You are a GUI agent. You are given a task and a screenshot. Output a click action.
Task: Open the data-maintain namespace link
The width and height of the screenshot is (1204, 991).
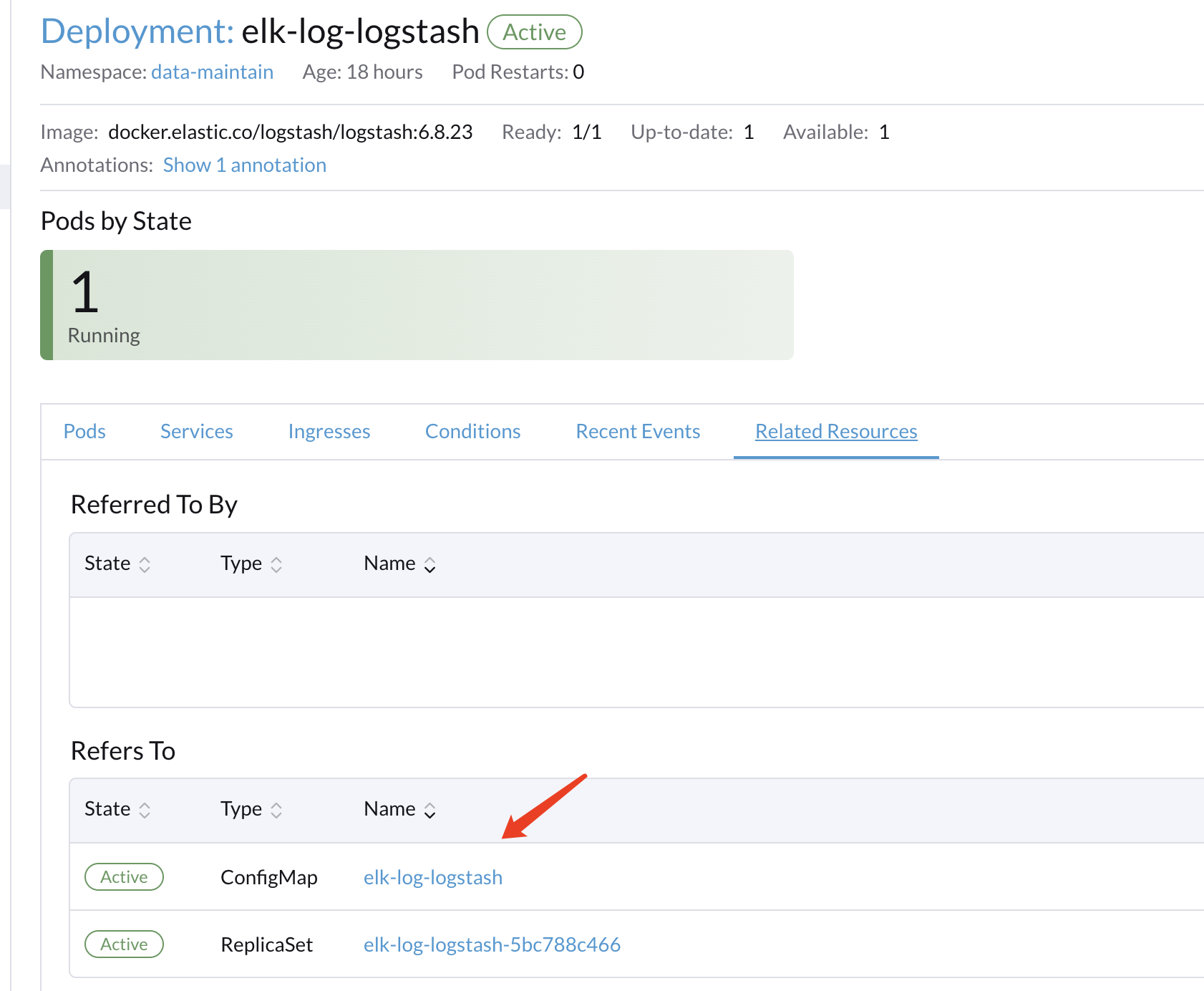[x=212, y=72]
